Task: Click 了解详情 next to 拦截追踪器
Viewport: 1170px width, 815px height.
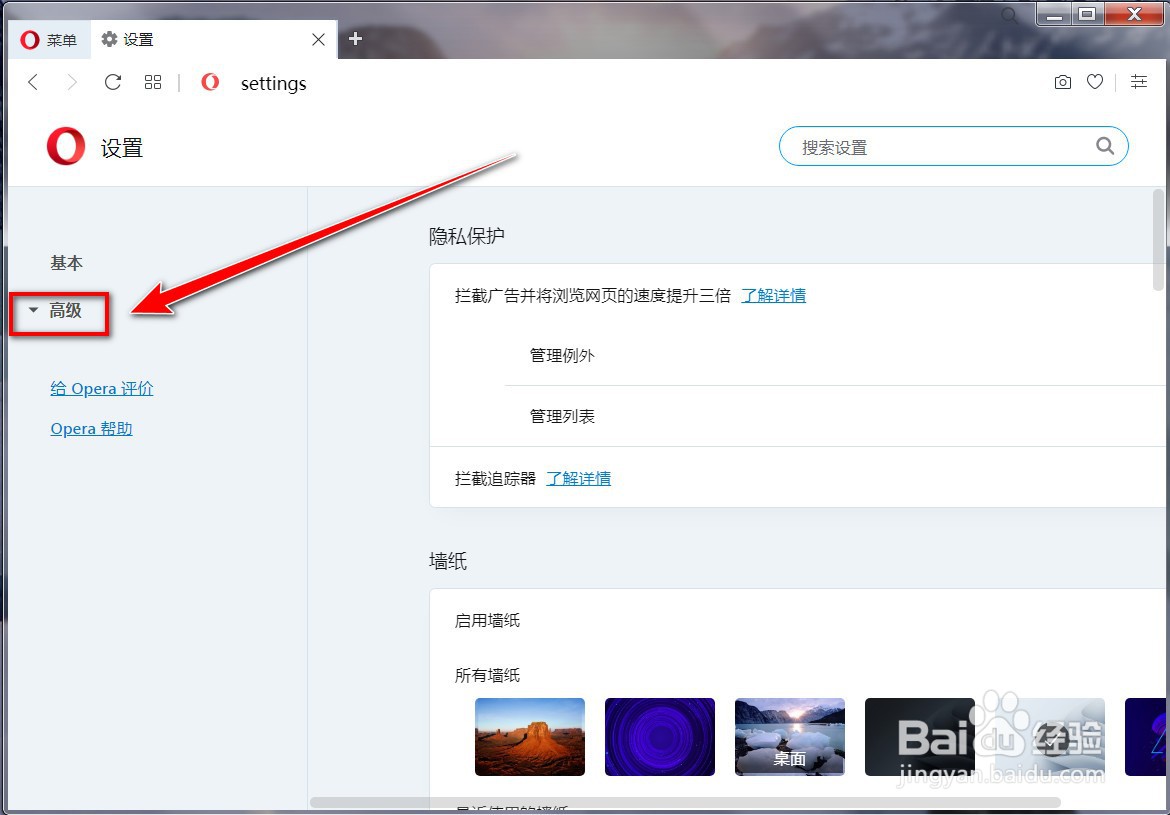Action: point(579,478)
